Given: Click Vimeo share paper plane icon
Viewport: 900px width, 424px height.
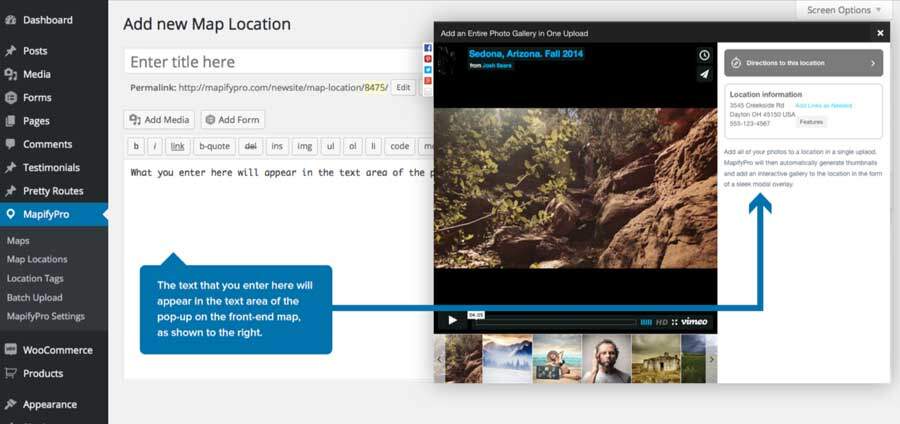Looking at the screenshot, I should [x=704, y=74].
